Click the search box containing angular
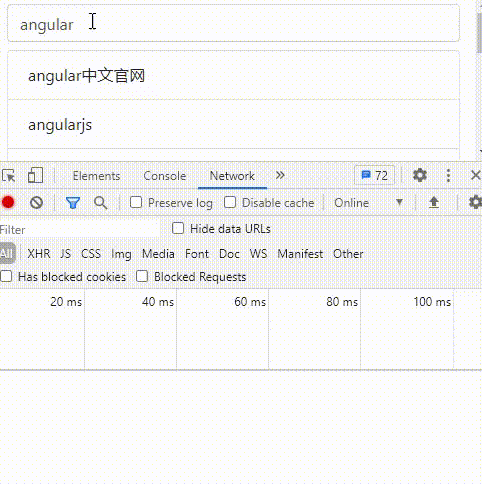Viewport: 482px width, 484px height. tap(233, 23)
